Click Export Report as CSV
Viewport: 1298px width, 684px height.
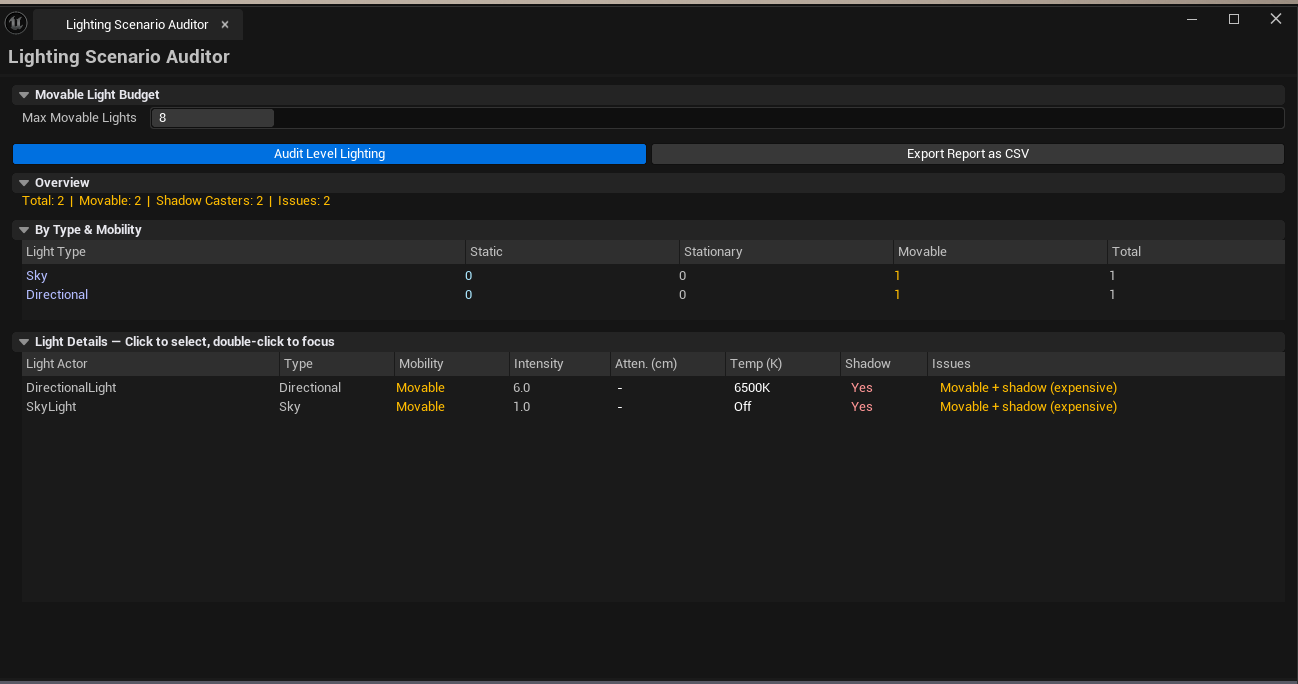(x=967, y=154)
